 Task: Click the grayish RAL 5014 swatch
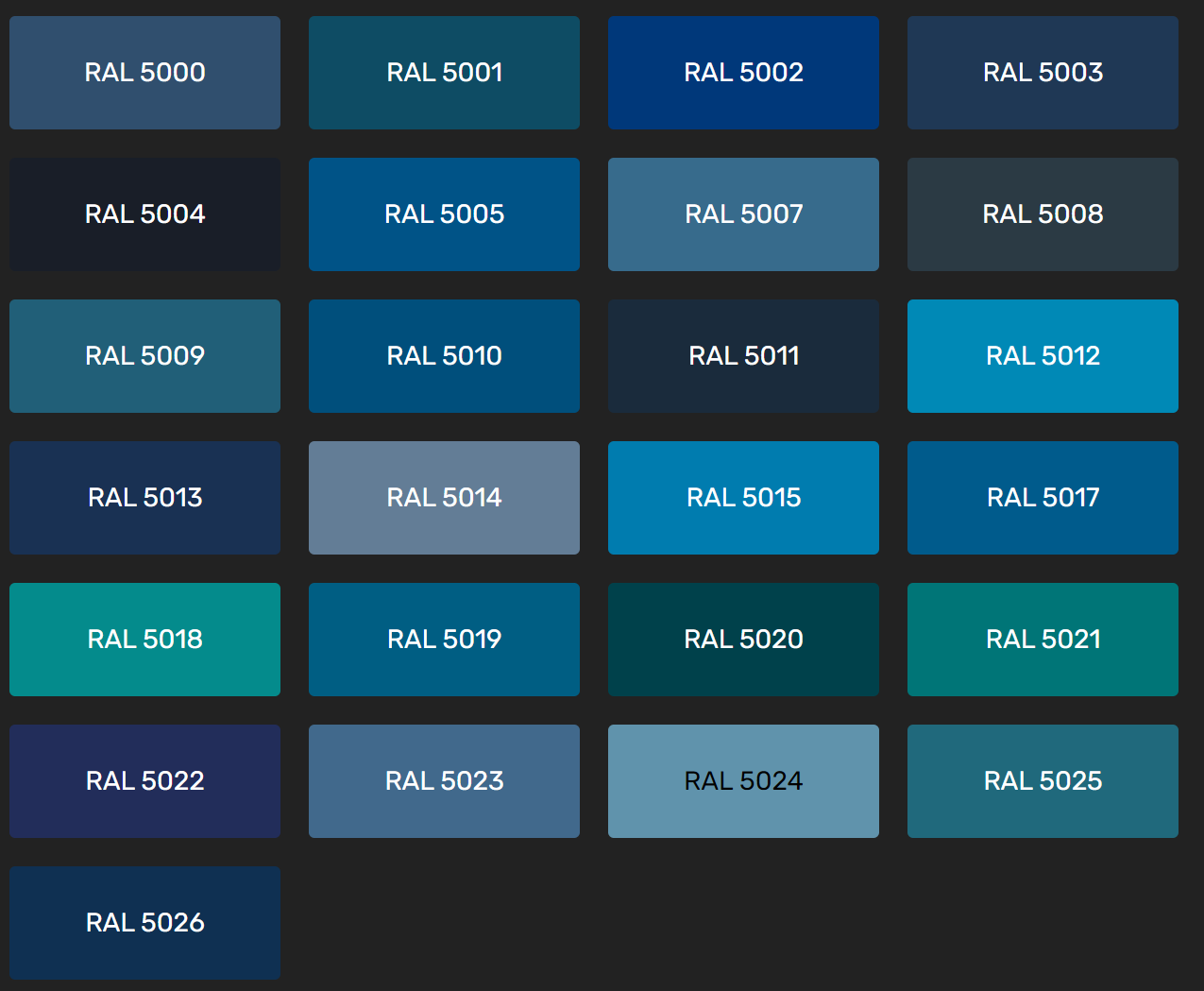pyautogui.click(x=444, y=498)
